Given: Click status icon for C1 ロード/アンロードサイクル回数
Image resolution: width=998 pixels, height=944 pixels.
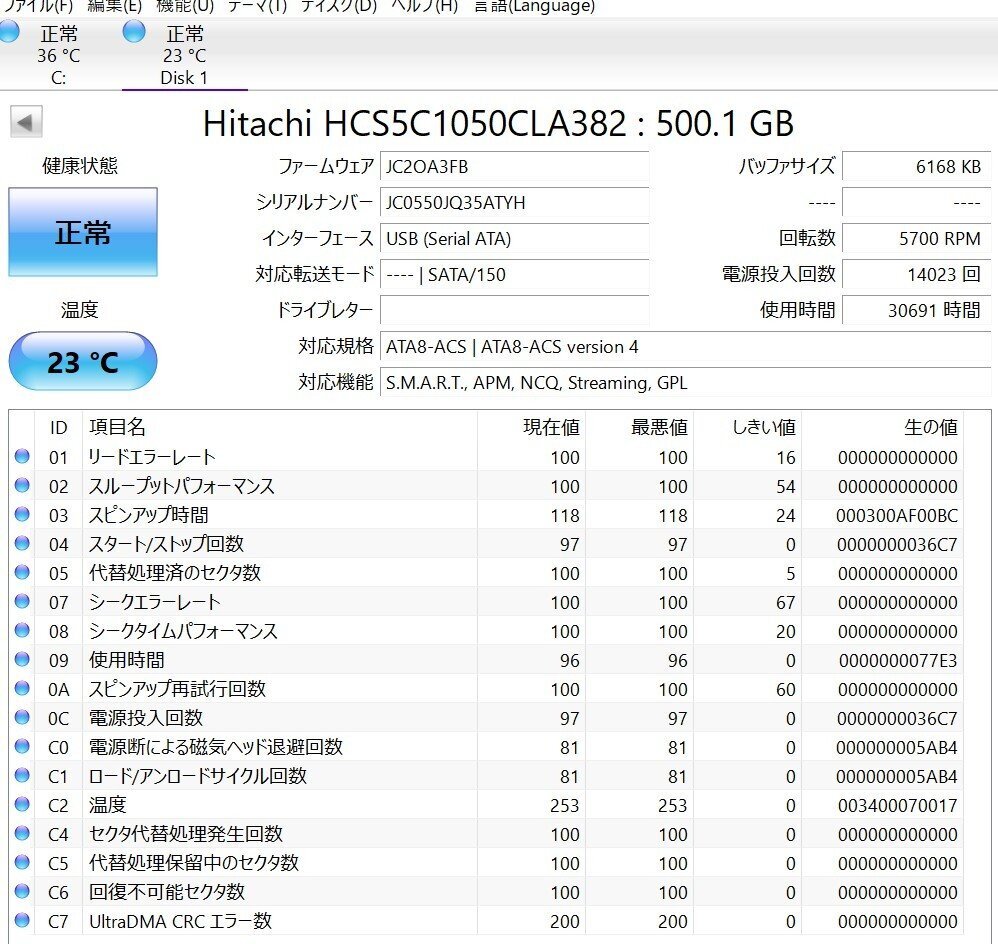Looking at the screenshot, I should click(22, 775).
